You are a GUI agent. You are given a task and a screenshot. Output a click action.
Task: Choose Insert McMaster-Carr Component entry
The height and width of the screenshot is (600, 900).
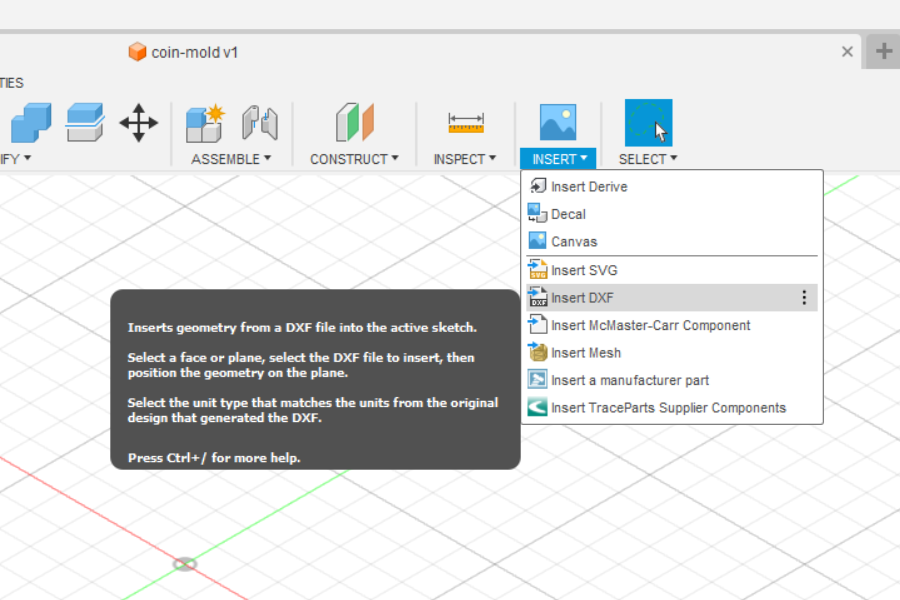pyautogui.click(x=672, y=325)
